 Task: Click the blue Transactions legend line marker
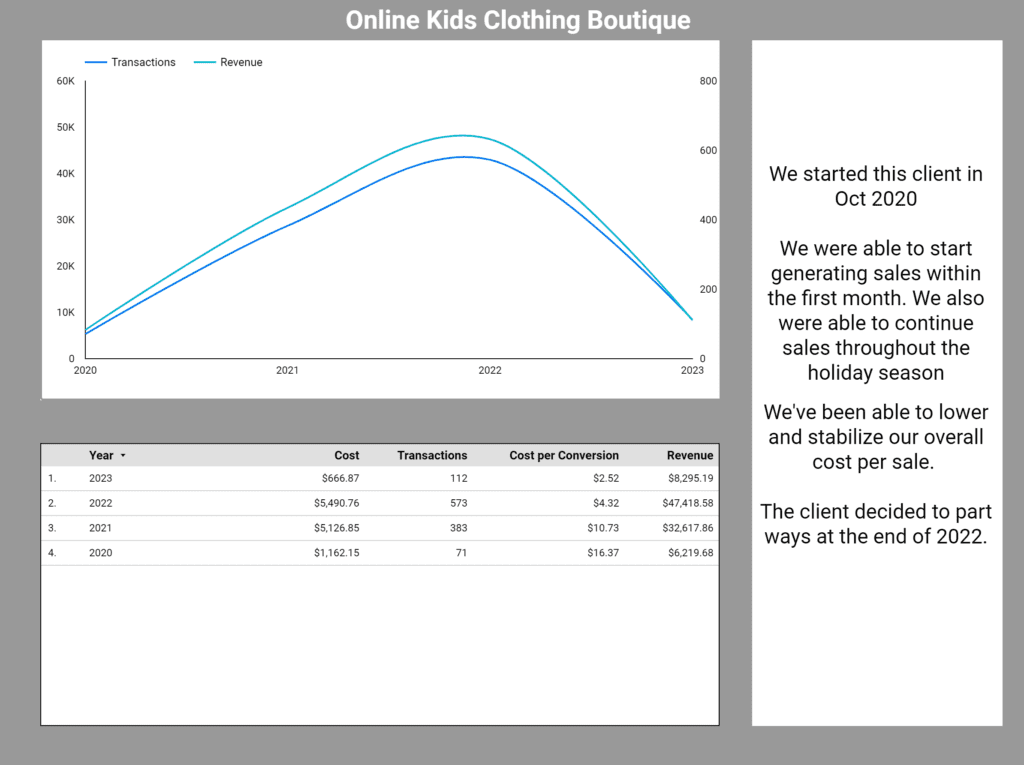[x=98, y=62]
